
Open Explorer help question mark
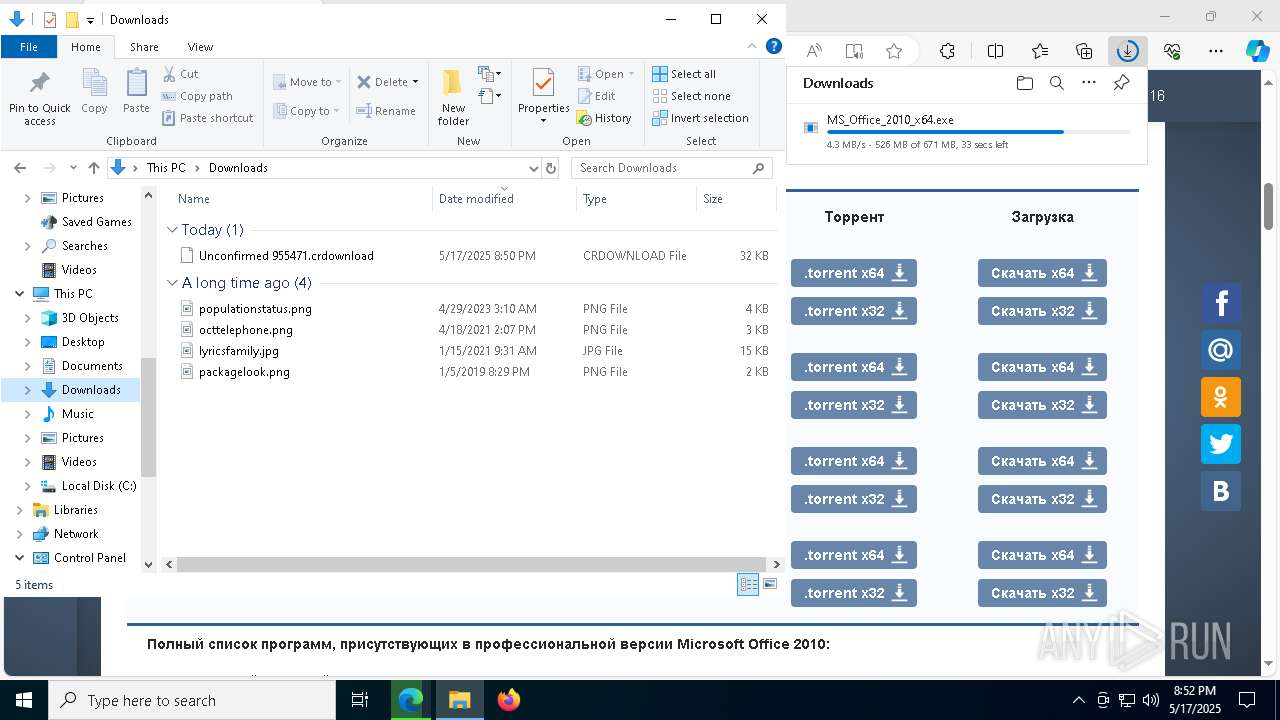point(773,46)
